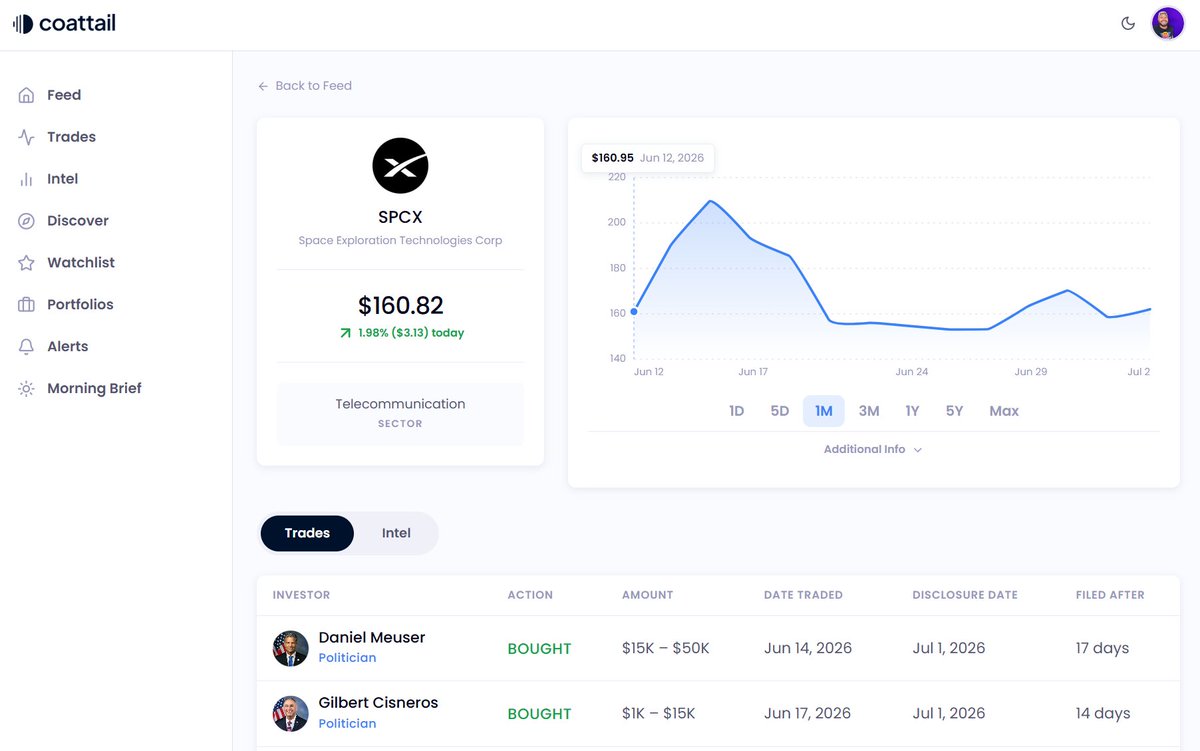Image resolution: width=1200 pixels, height=751 pixels.
Task: Click the SPCX company logo
Action: tap(400, 166)
